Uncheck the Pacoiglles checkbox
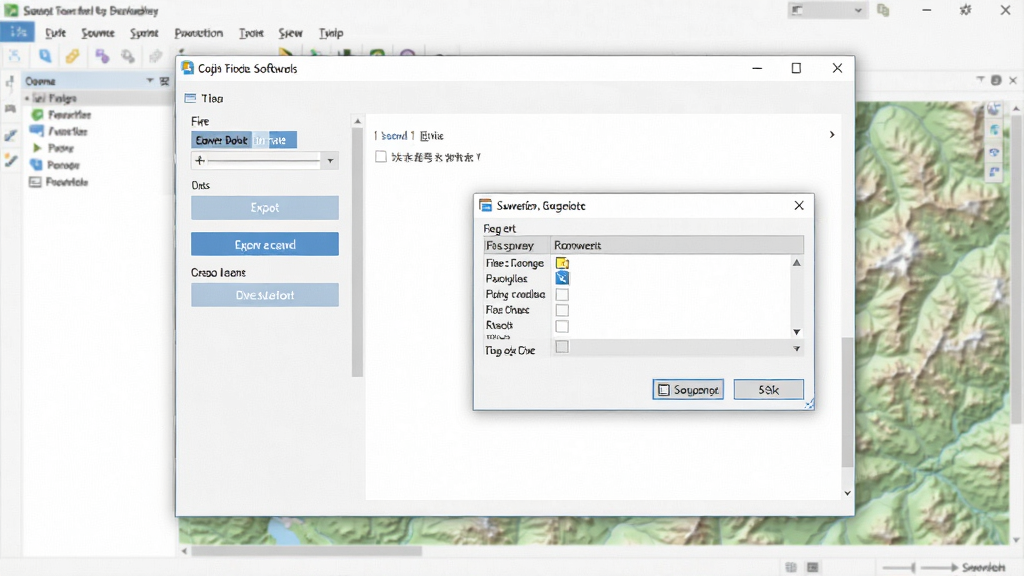 coord(562,278)
